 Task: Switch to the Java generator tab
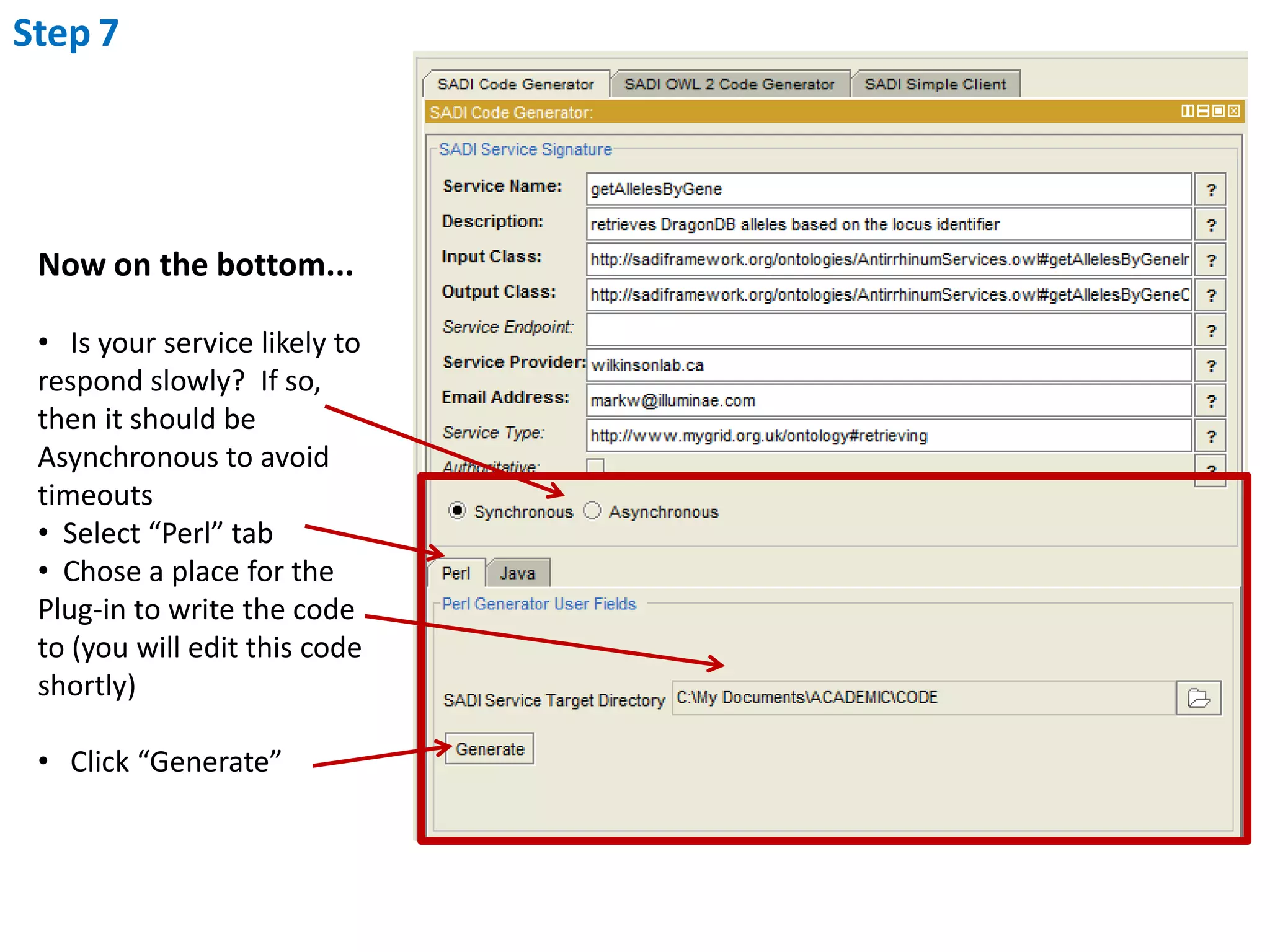(x=517, y=573)
